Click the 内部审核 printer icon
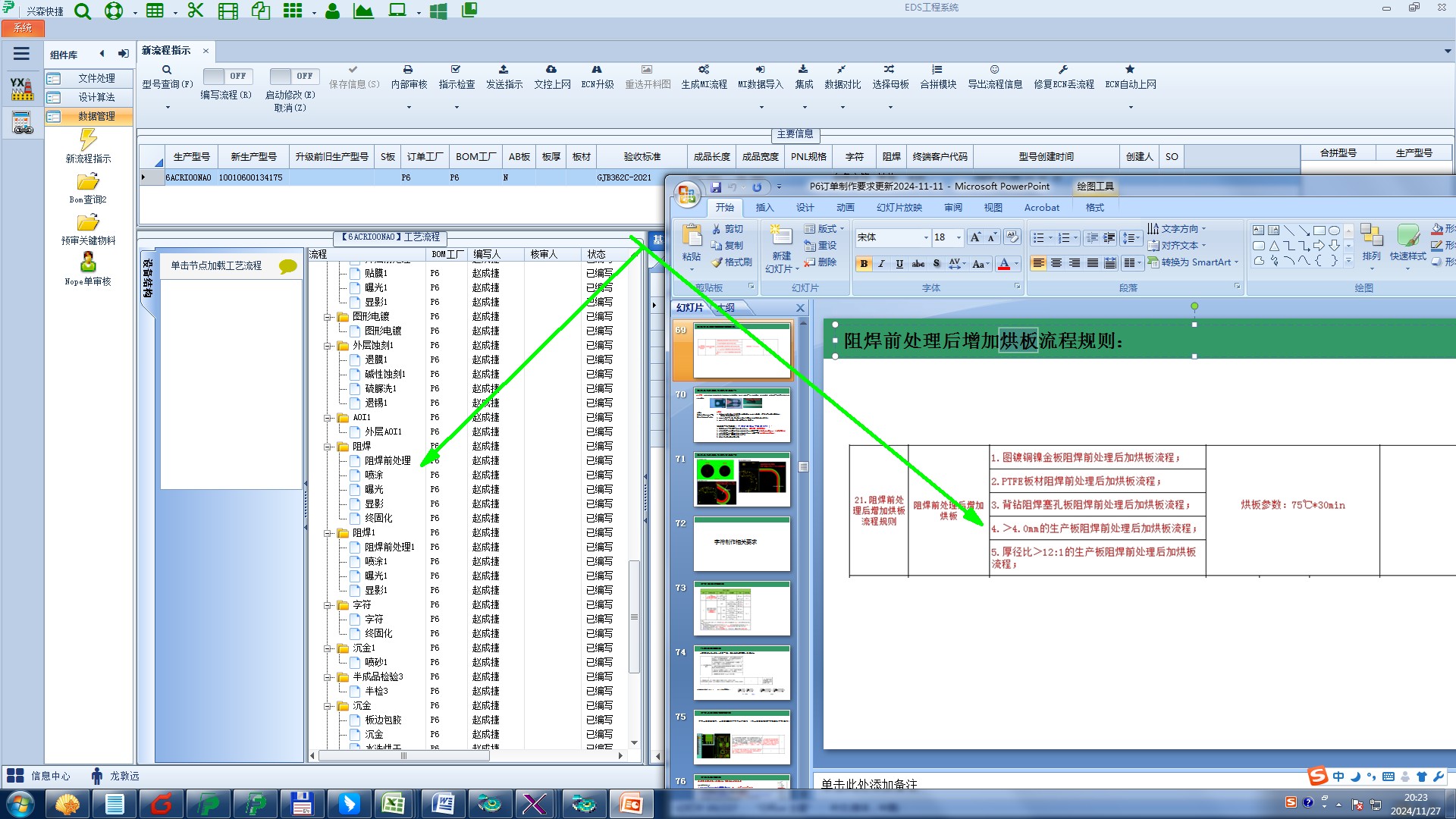The height and width of the screenshot is (819, 1456). point(408,70)
